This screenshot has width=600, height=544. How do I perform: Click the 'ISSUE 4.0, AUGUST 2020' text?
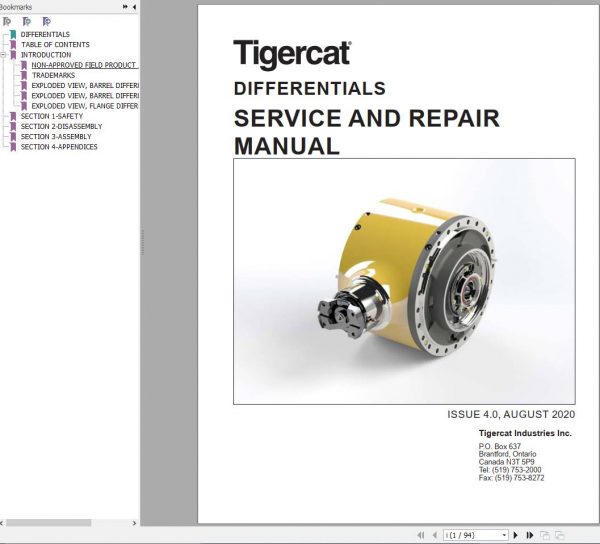tap(511, 414)
